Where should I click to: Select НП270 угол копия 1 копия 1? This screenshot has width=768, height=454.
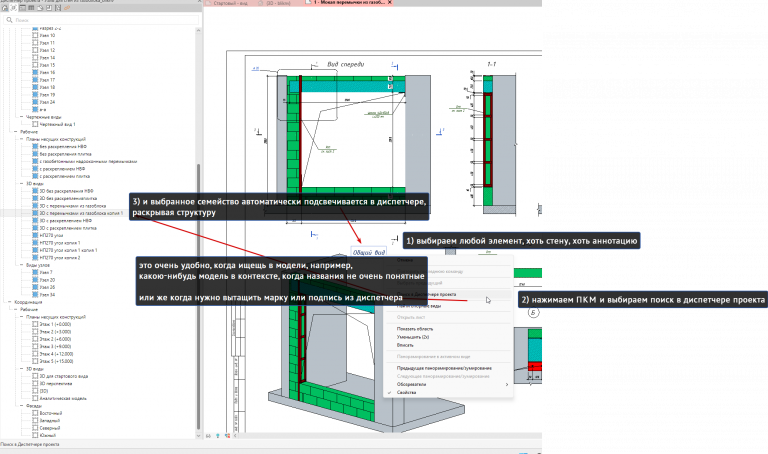pos(68,250)
